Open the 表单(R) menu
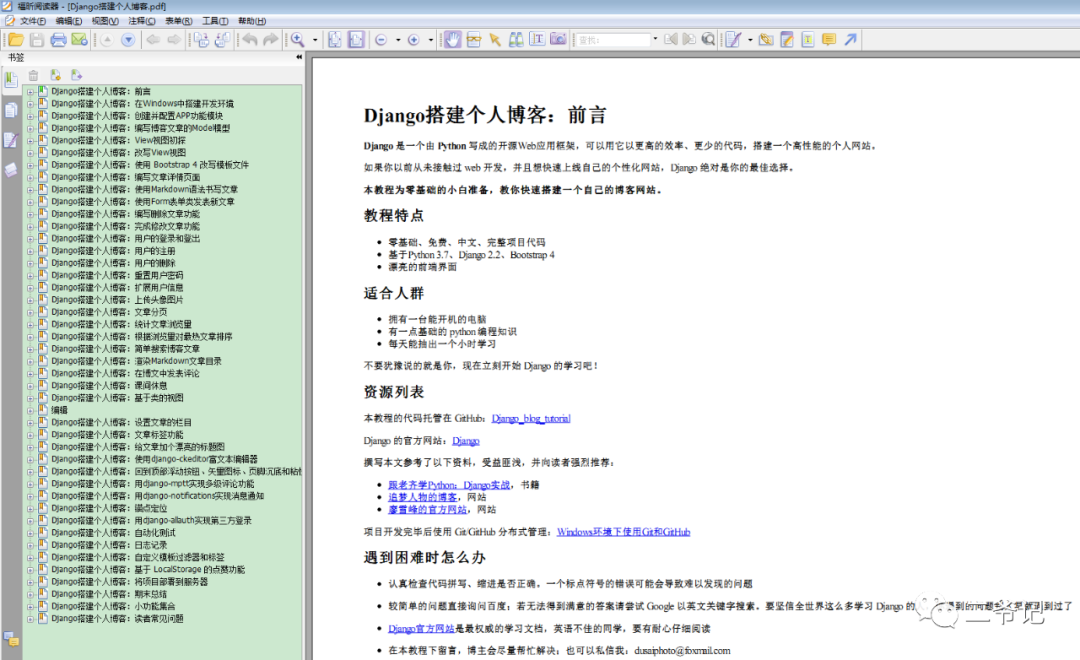Image resolution: width=1080 pixels, height=660 pixels. 178,21
